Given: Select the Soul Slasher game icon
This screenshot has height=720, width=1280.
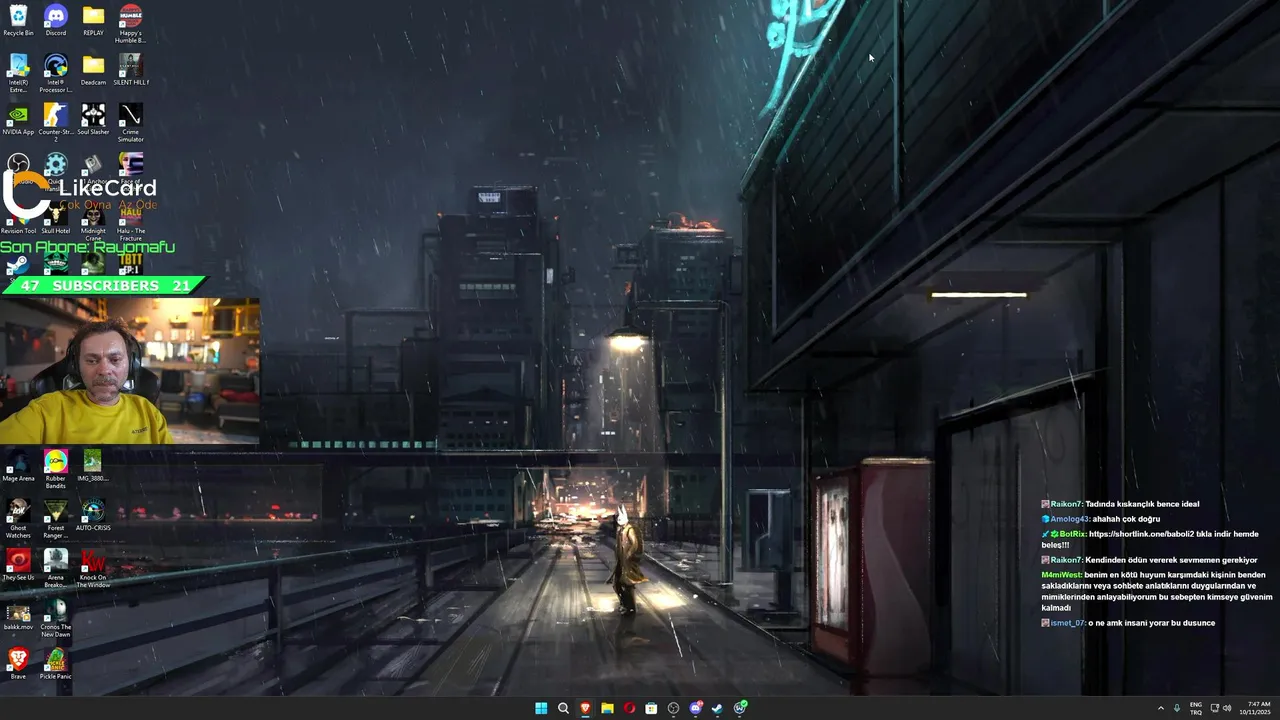Looking at the screenshot, I should click(x=93, y=119).
